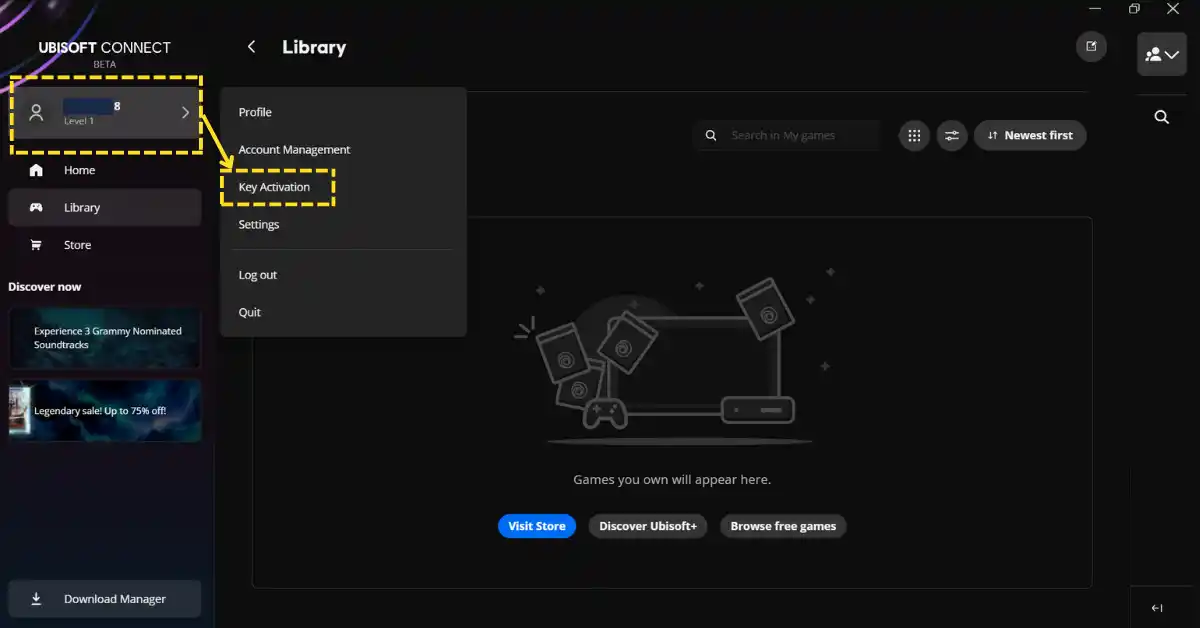1200x628 pixels.
Task: Switch to grid view of games
Action: click(x=913, y=135)
